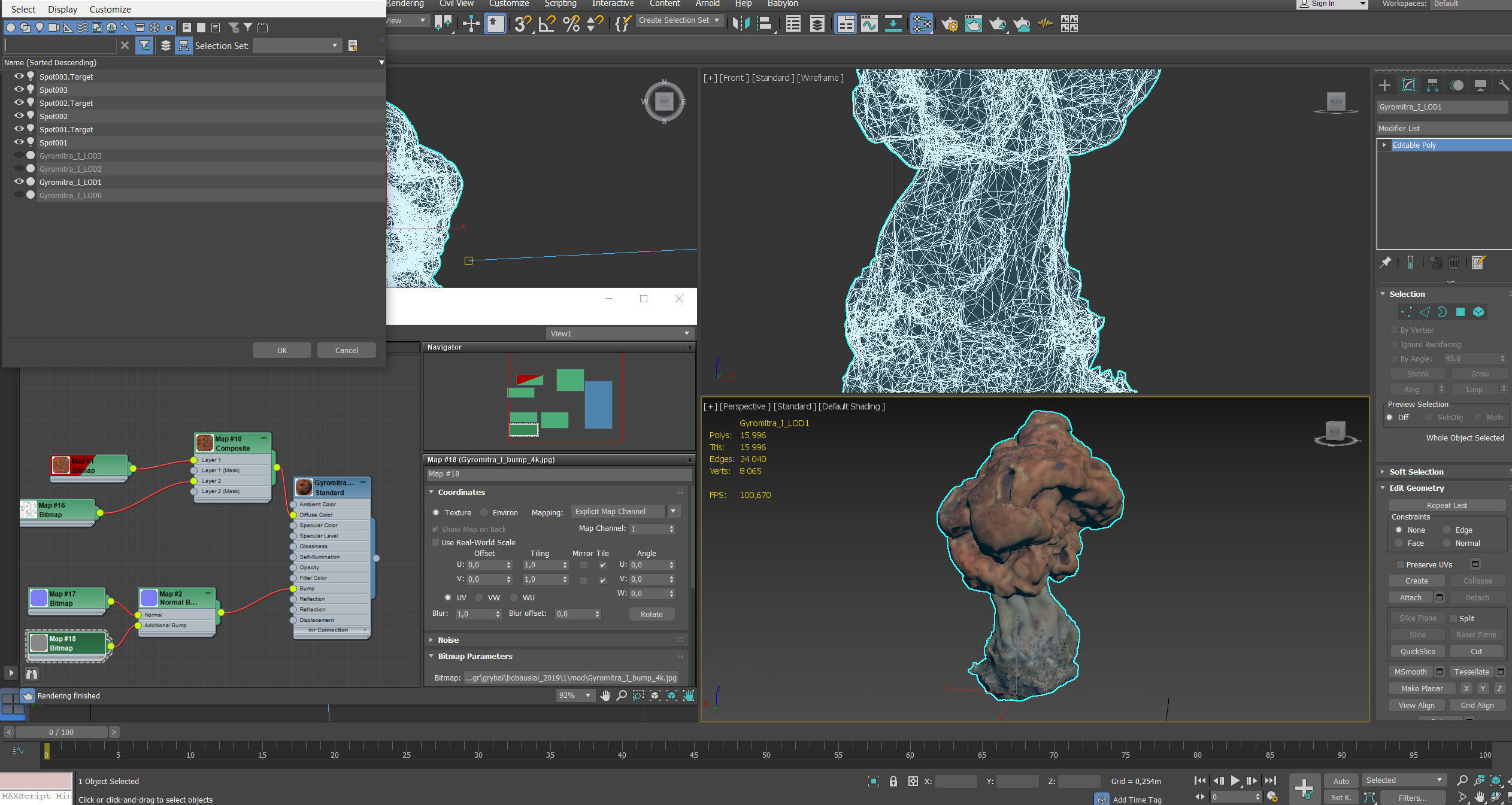Click the Mirror tool icon in main toolbar
The image size is (1512, 805).
coord(741,23)
